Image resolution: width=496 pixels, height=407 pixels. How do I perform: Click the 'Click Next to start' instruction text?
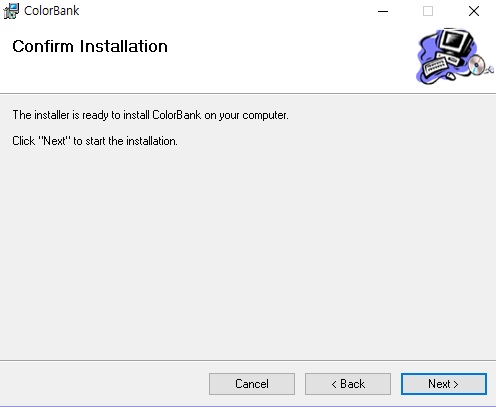(95, 141)
